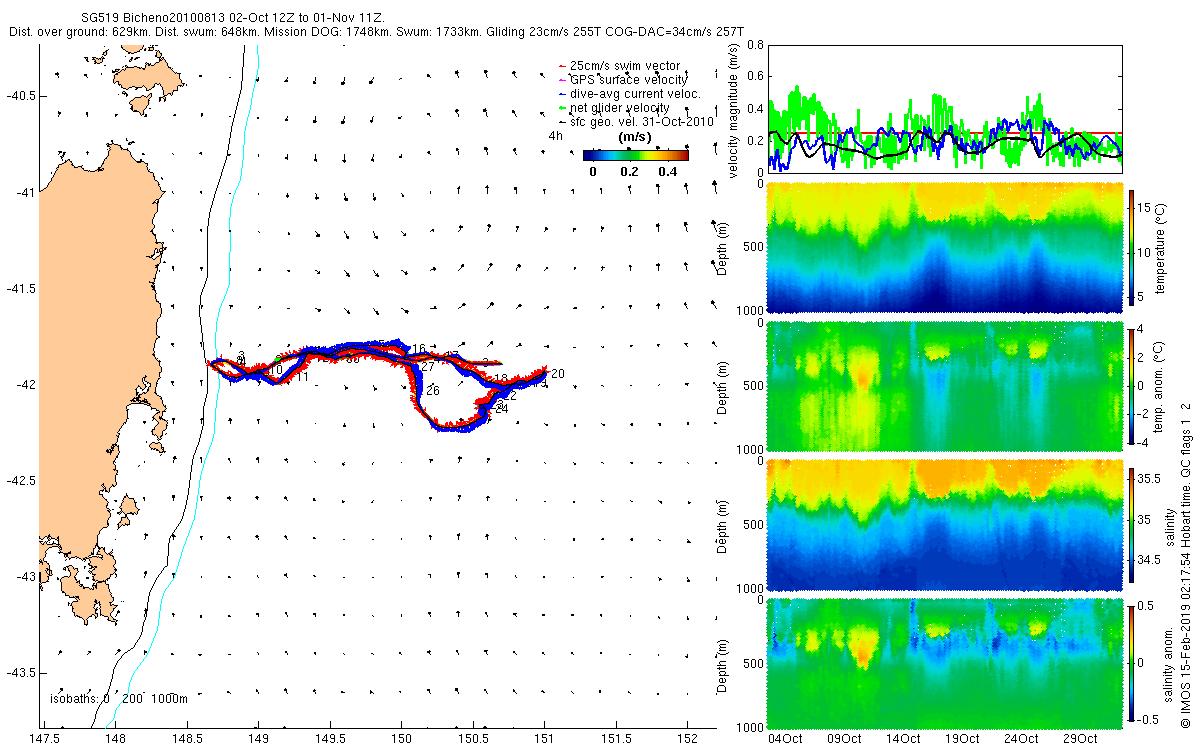Screen dimensions: 1200x750
Task: Click the 'isobaths: 0 200 1000m' label
Action: pyautogui.click(x=119, y=698)
